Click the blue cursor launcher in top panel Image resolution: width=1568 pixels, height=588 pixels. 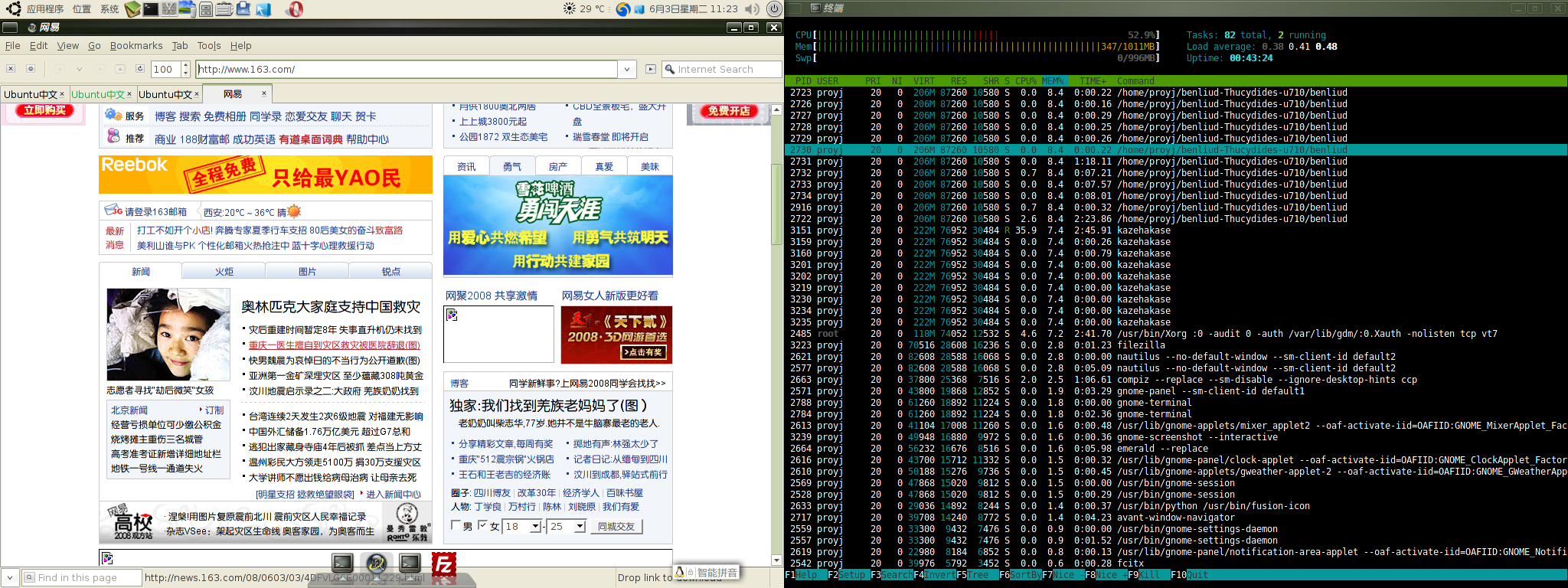263,9
